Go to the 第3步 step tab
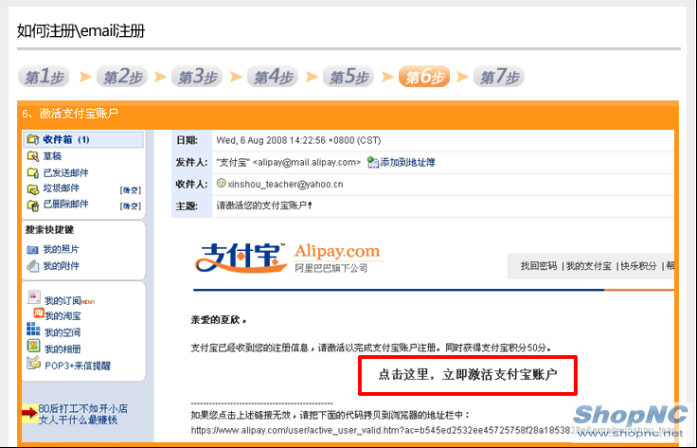 [x=197, y=76]
